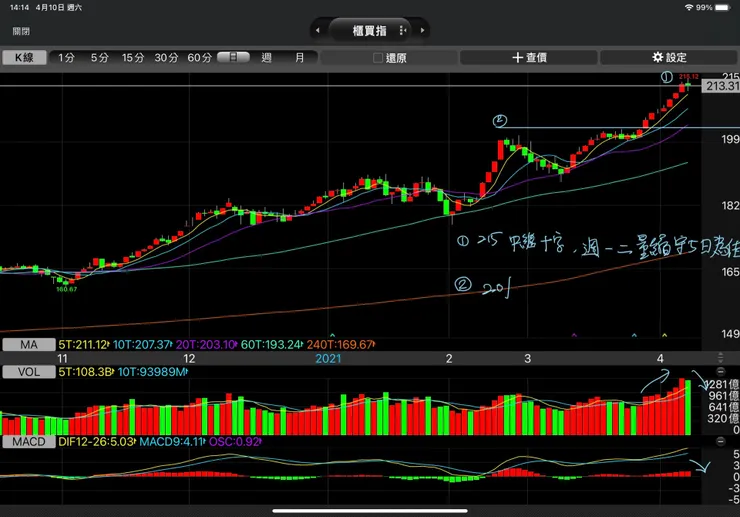Open the 設定 settings gear

coord(669,58)
